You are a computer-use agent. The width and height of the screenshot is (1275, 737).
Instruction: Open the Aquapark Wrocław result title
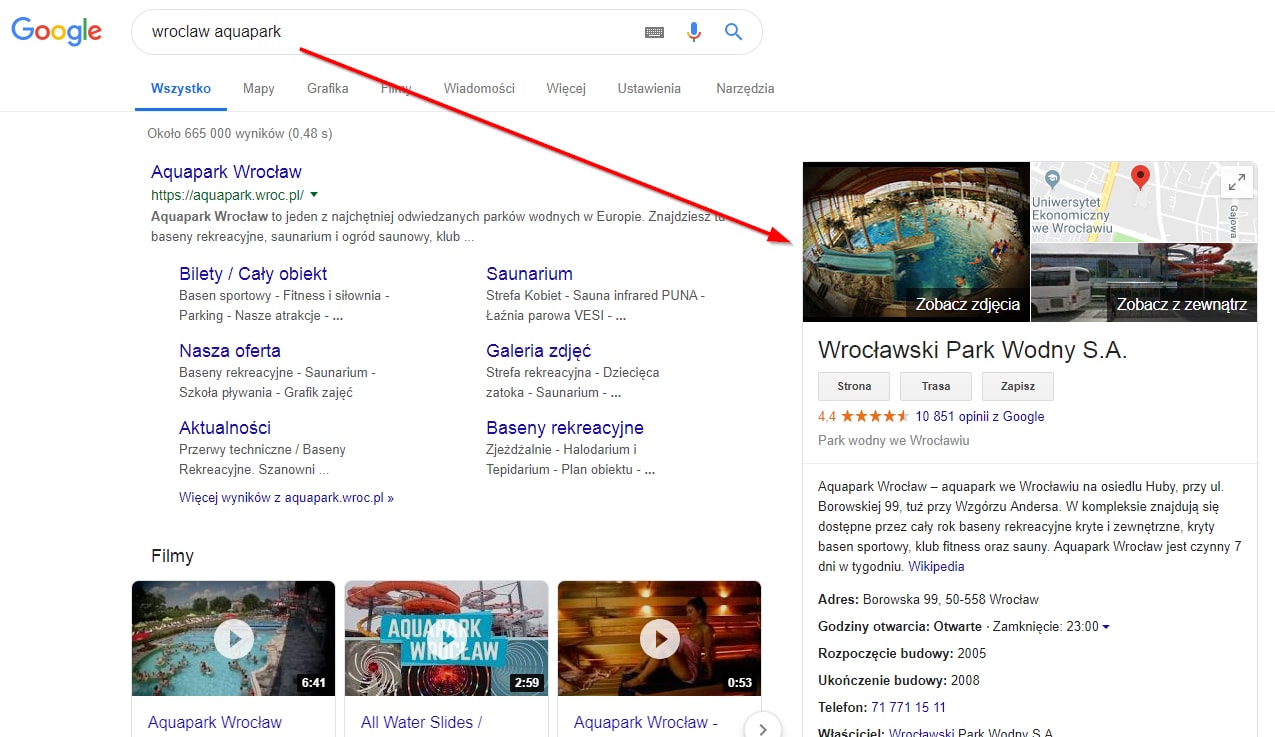226,172
